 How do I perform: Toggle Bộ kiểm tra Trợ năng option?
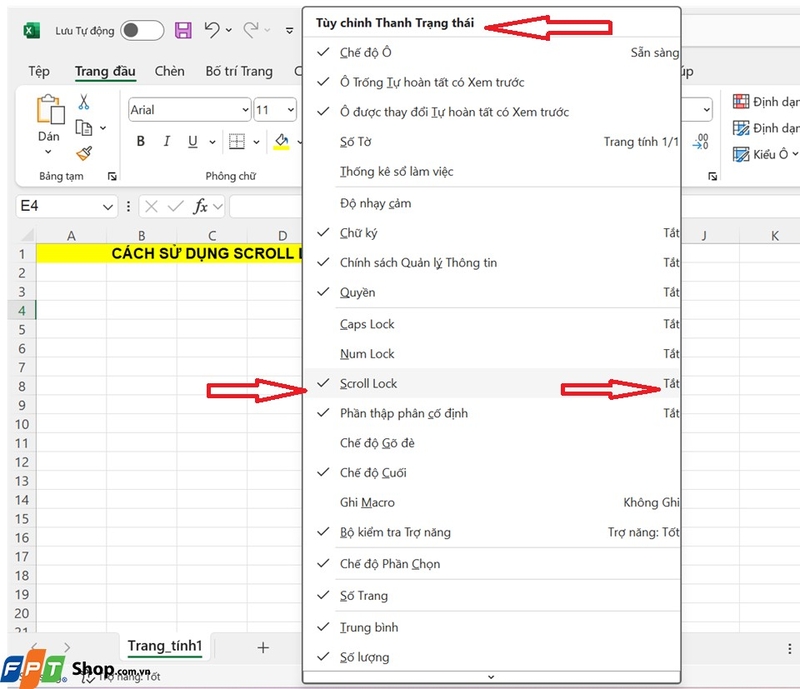click(492, 532)
